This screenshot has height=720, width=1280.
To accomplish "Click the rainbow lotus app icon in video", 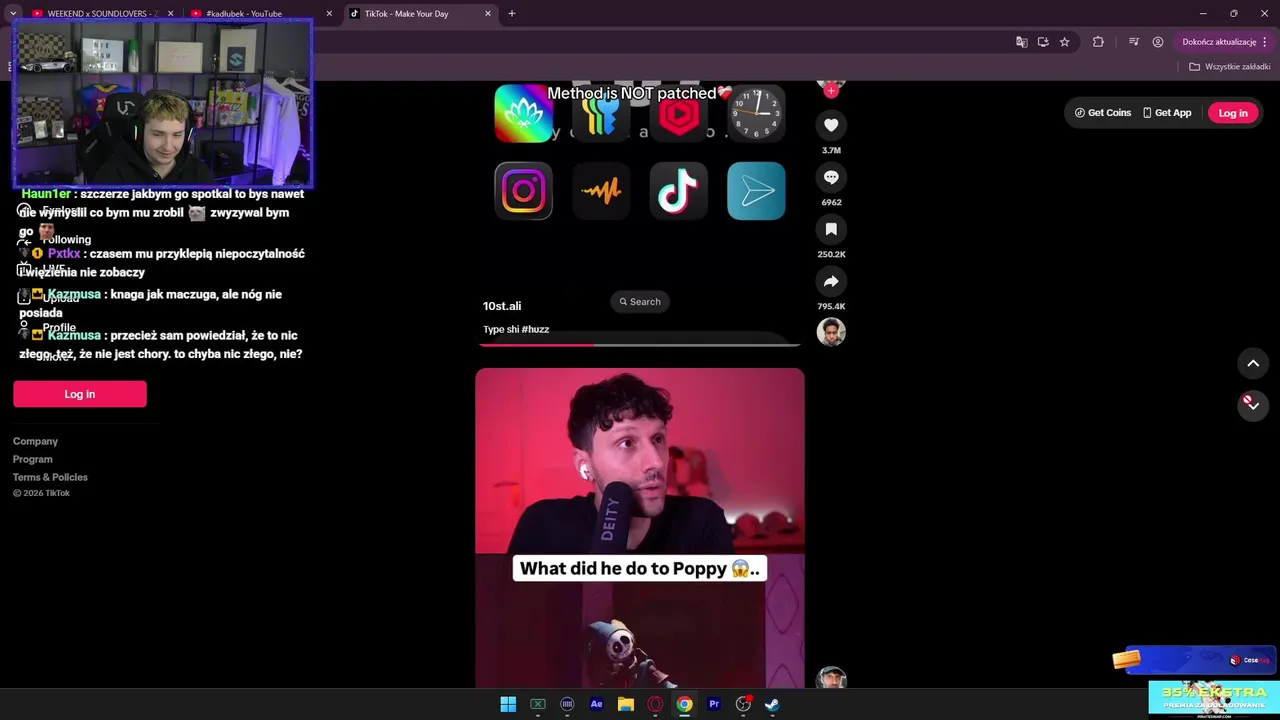I will [x=523, y=114].
